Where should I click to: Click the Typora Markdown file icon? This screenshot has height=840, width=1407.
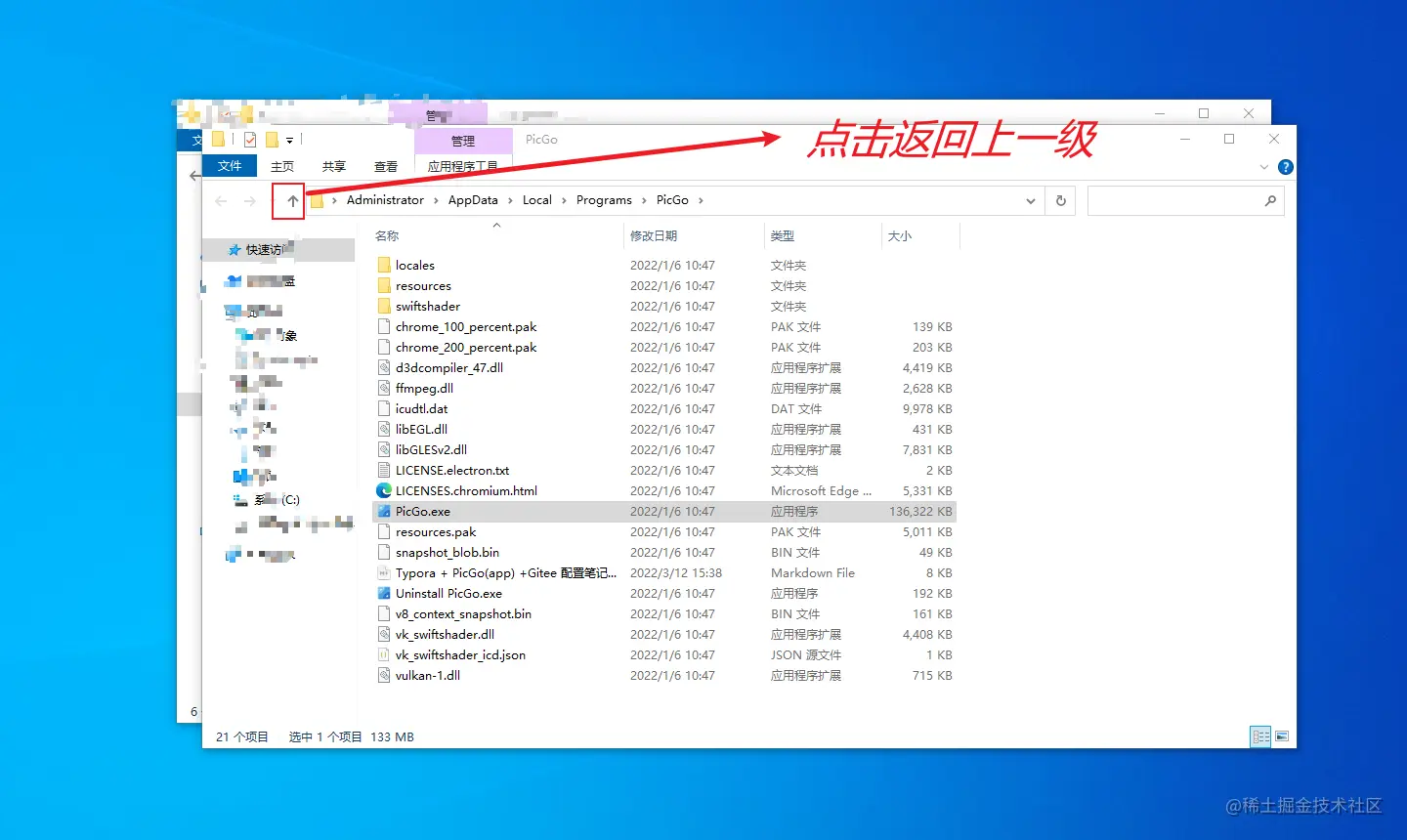[x=384, y=573]
